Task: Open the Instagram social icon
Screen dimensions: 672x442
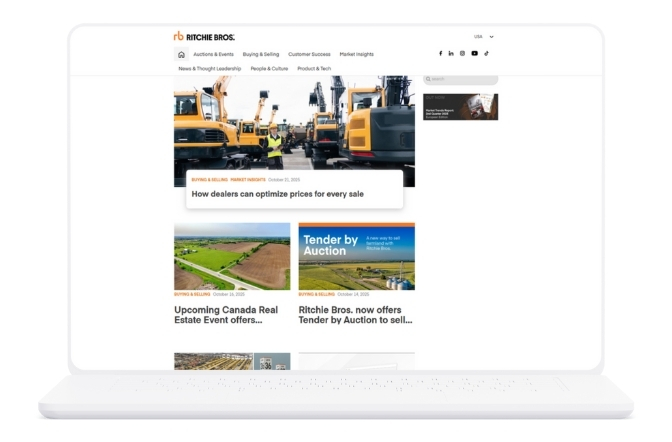Action: [x=462, y=54]
